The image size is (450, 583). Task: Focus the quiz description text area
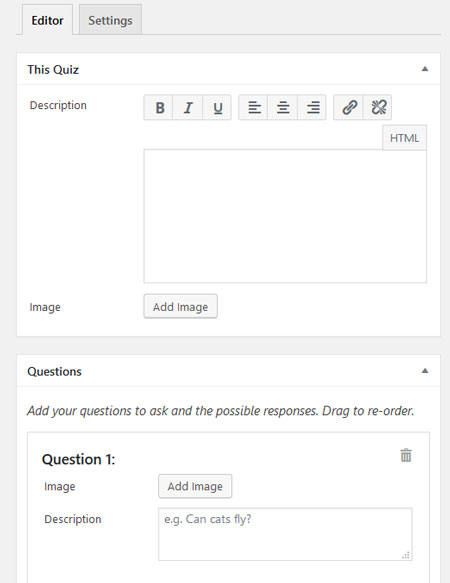point(285,216)
